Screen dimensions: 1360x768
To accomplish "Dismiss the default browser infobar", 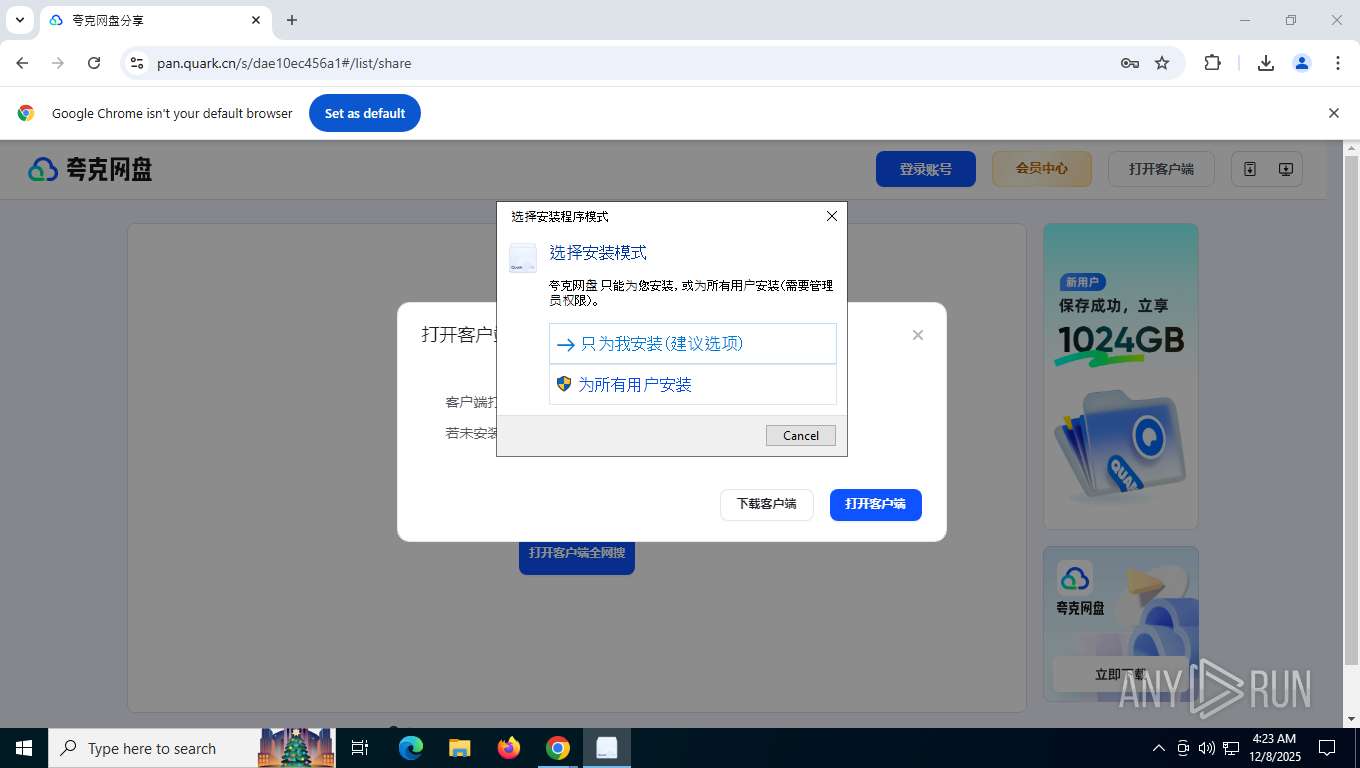I will pyautogui.click(x=1333, y=113).
